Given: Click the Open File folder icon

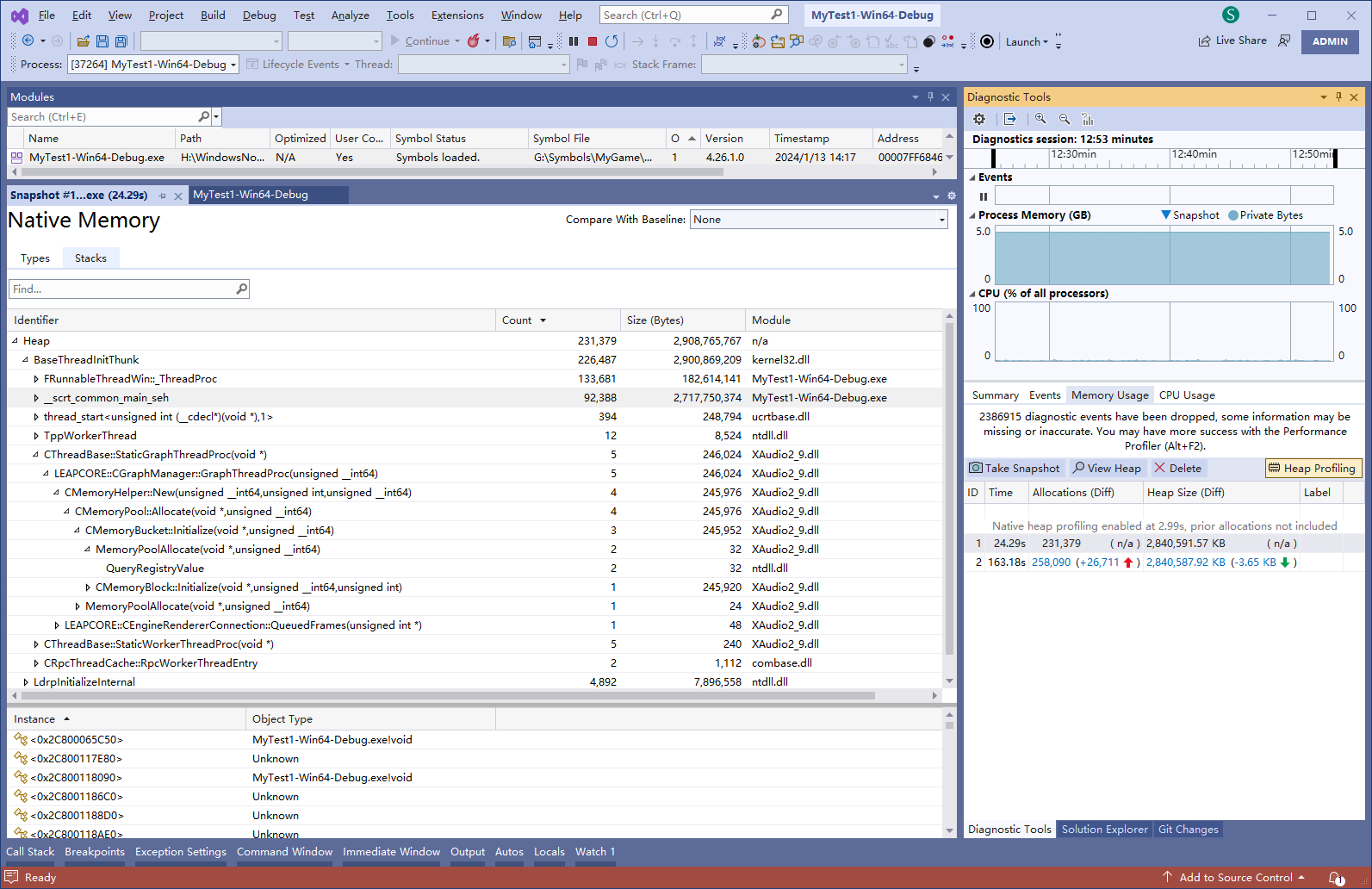Looking at the screenshot, I should tap(84, 40).
